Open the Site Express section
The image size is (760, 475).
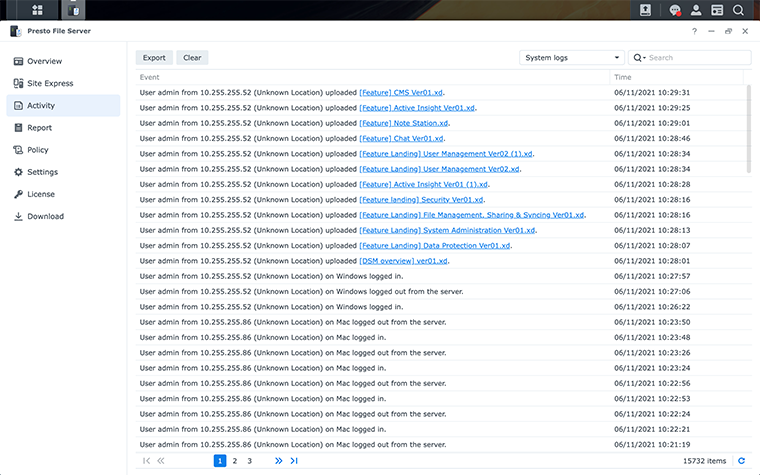point(50,83)
